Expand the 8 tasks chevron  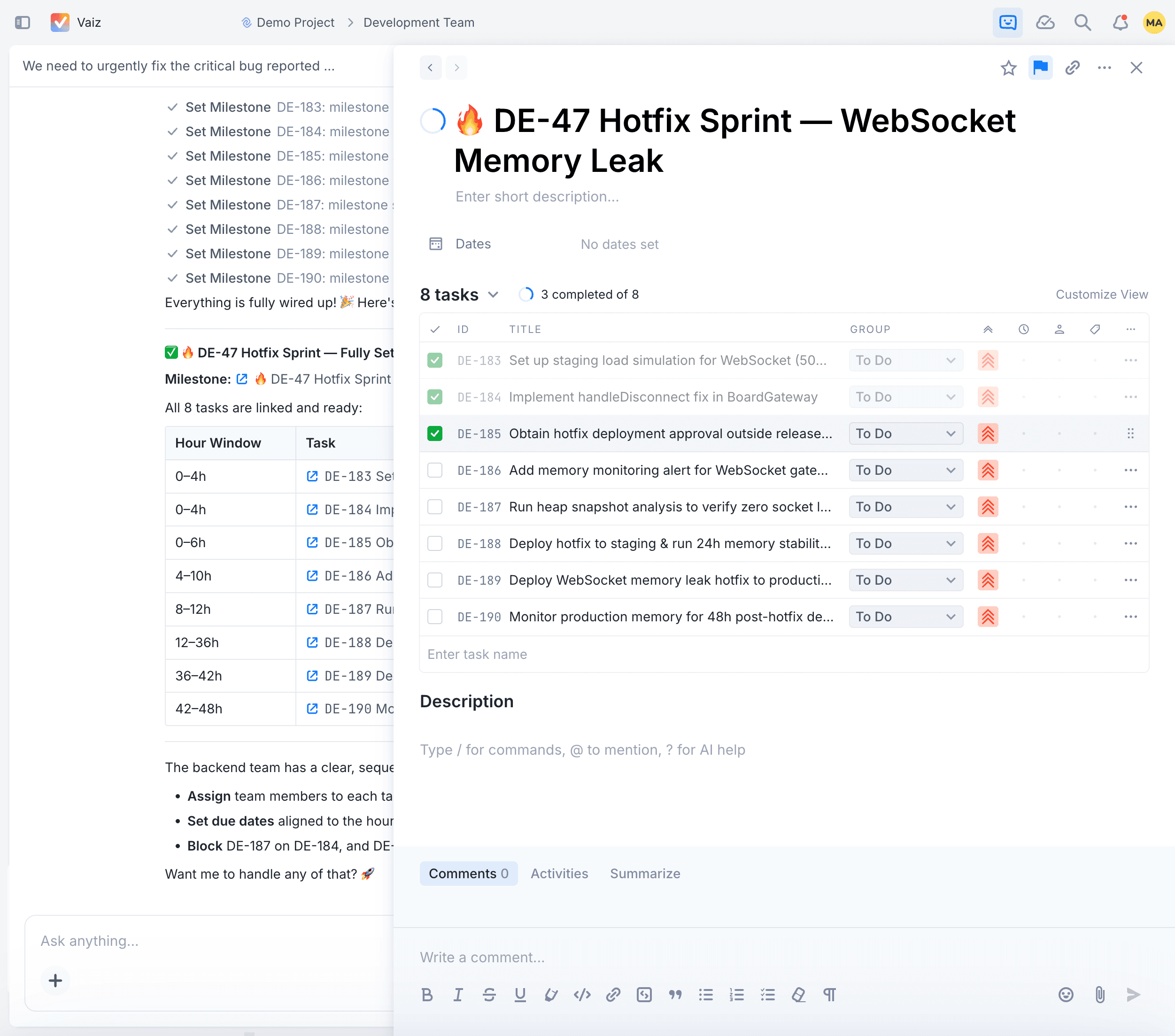[x=493, y=295]
